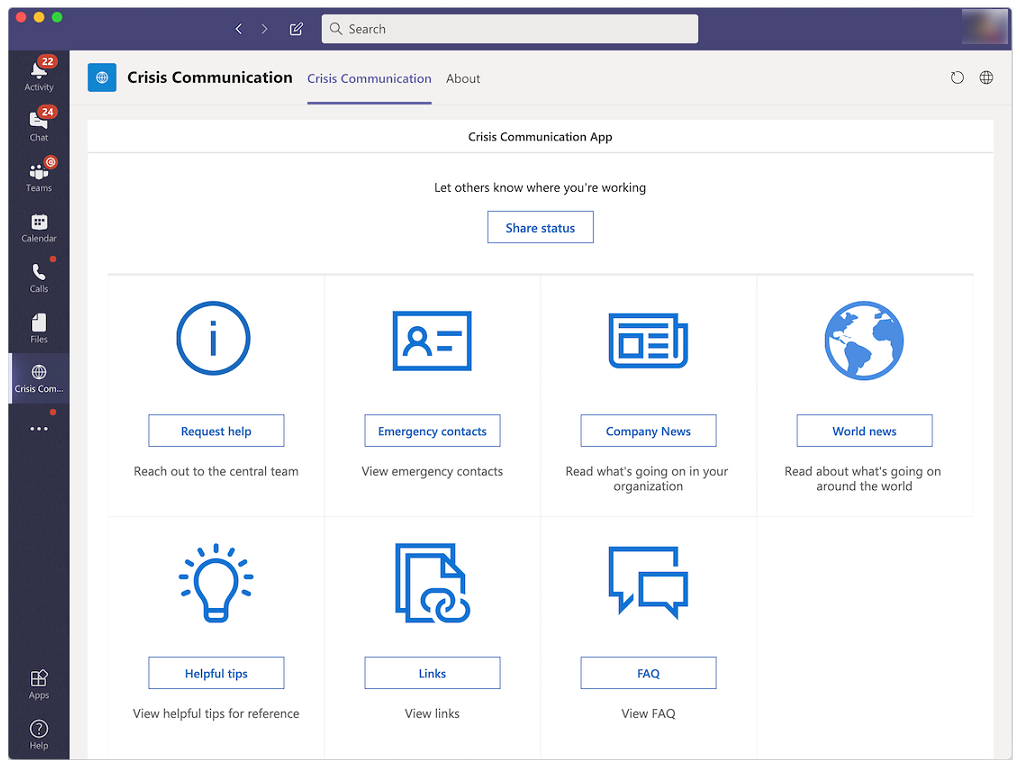Open Emergency contacts
Image resolution: width=1020 pixels, height=769 pixels.
[432, 430]
